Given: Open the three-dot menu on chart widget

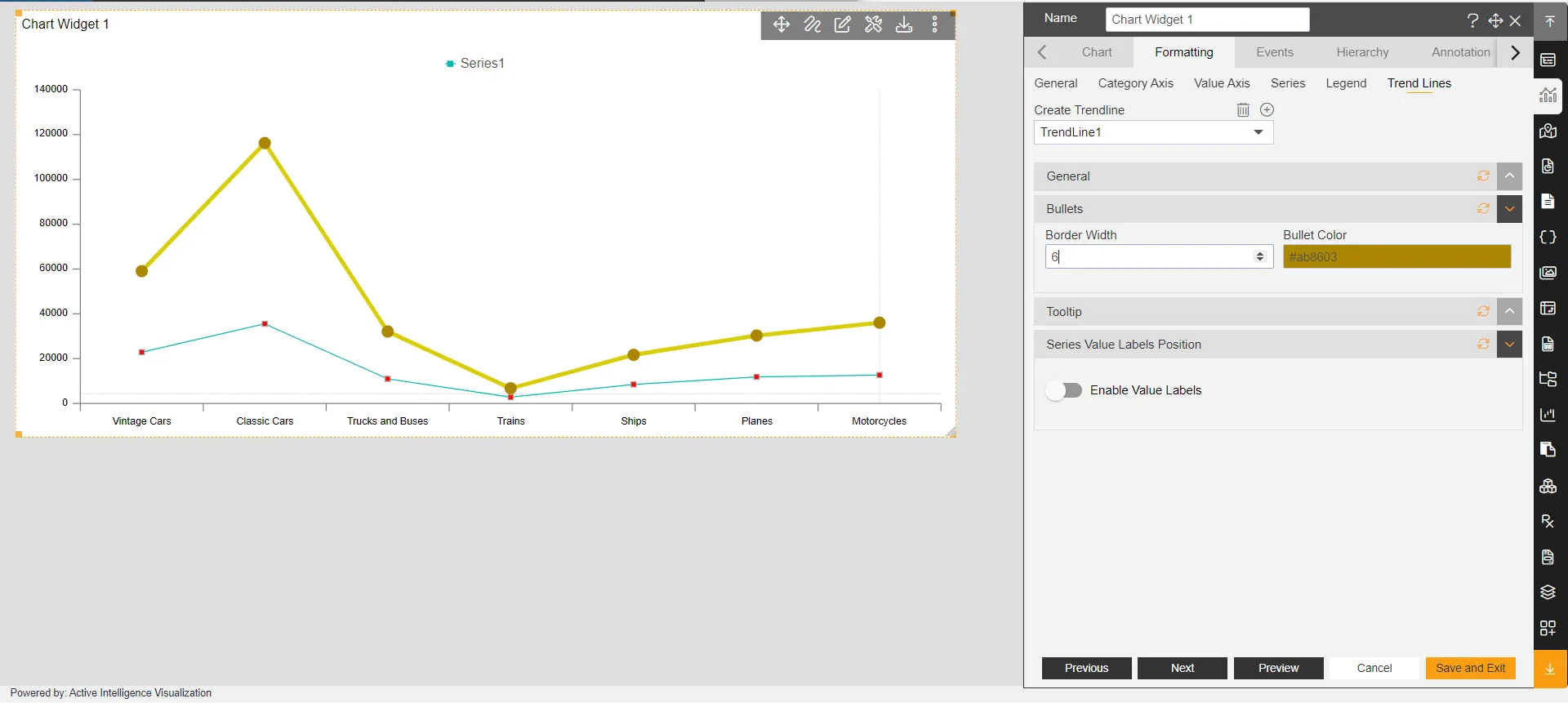Looking at the screenshot, I should coord(935,24).
